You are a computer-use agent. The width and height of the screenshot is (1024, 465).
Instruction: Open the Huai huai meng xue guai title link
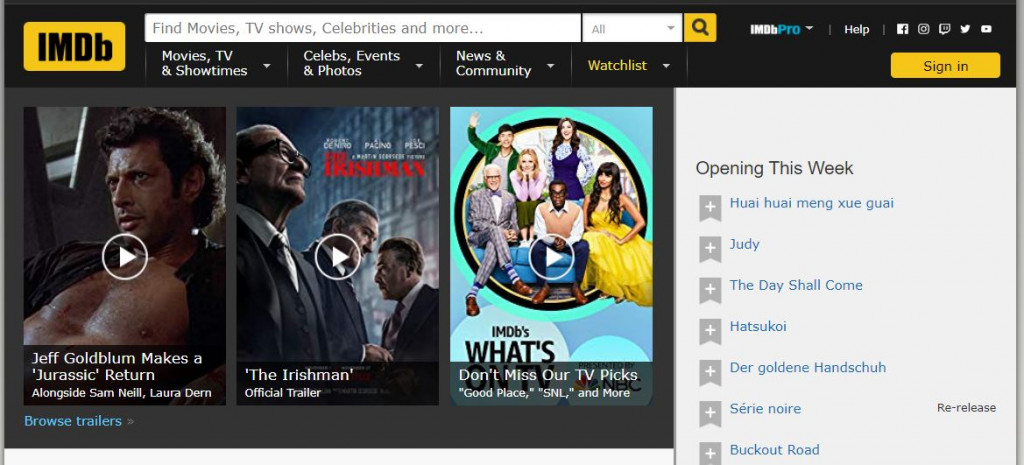click(811, 203)
